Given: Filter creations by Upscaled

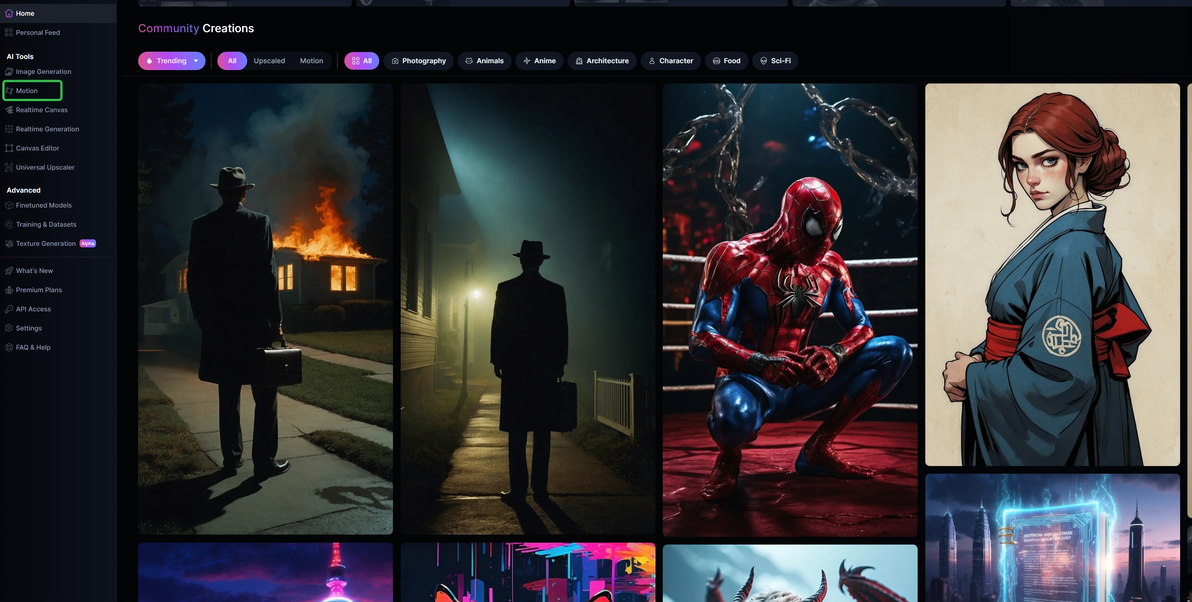Looking at the screenshot, I should [x=269, y=61].
